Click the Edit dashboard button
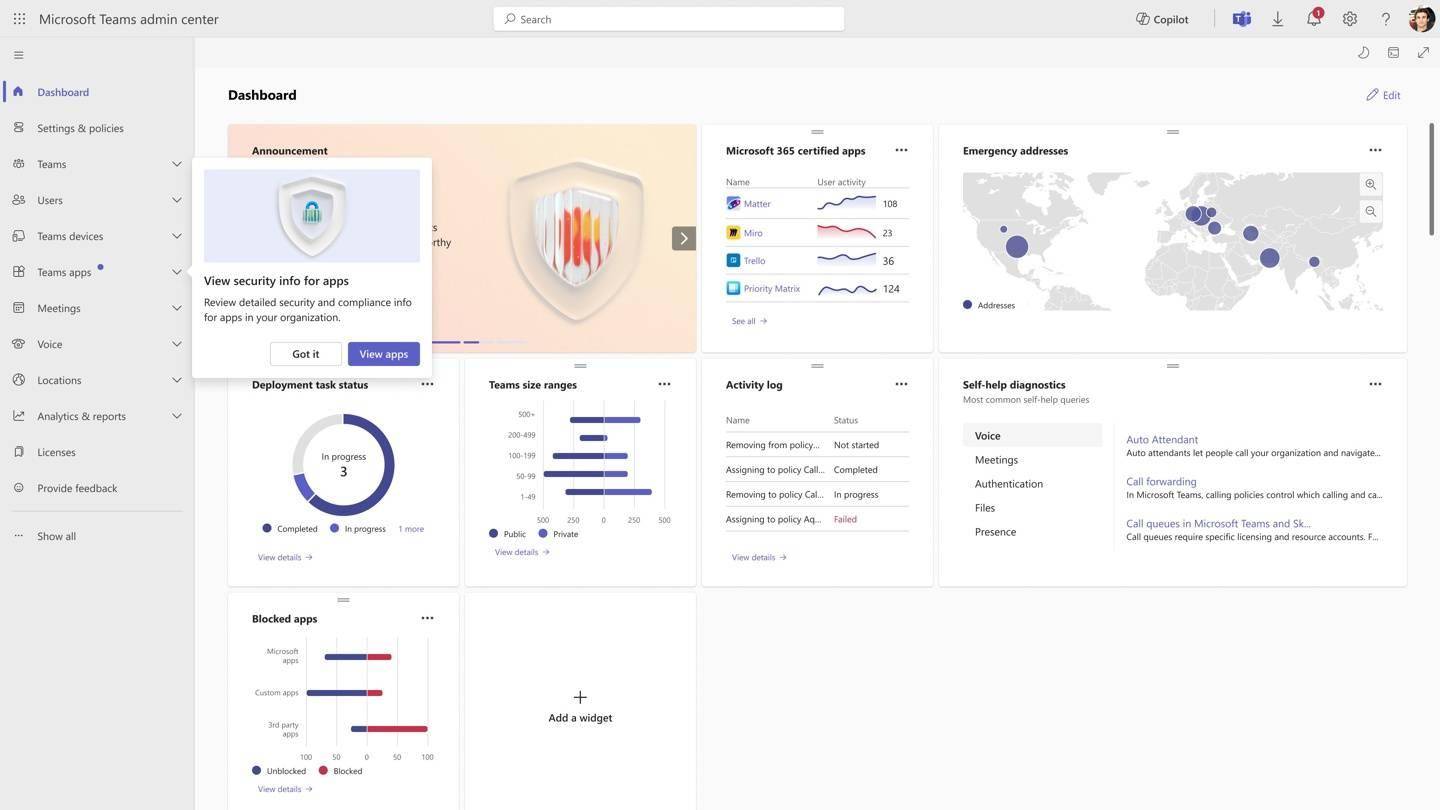The height and width of the screenshot is (810, 1440). (x=1383, y=95)
